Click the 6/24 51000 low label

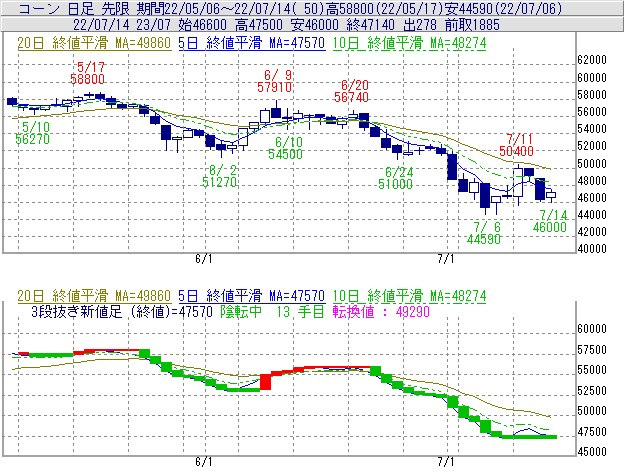[396, 178]
